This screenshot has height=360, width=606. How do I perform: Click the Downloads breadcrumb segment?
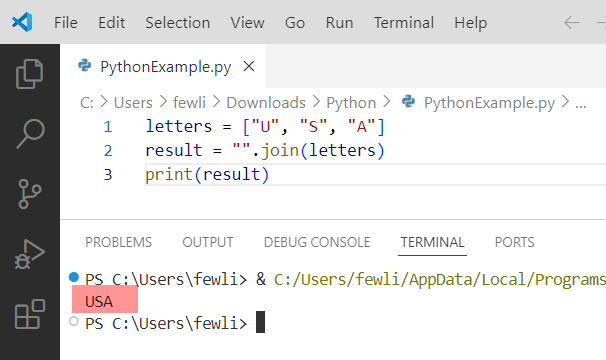(x=266, y=102)
